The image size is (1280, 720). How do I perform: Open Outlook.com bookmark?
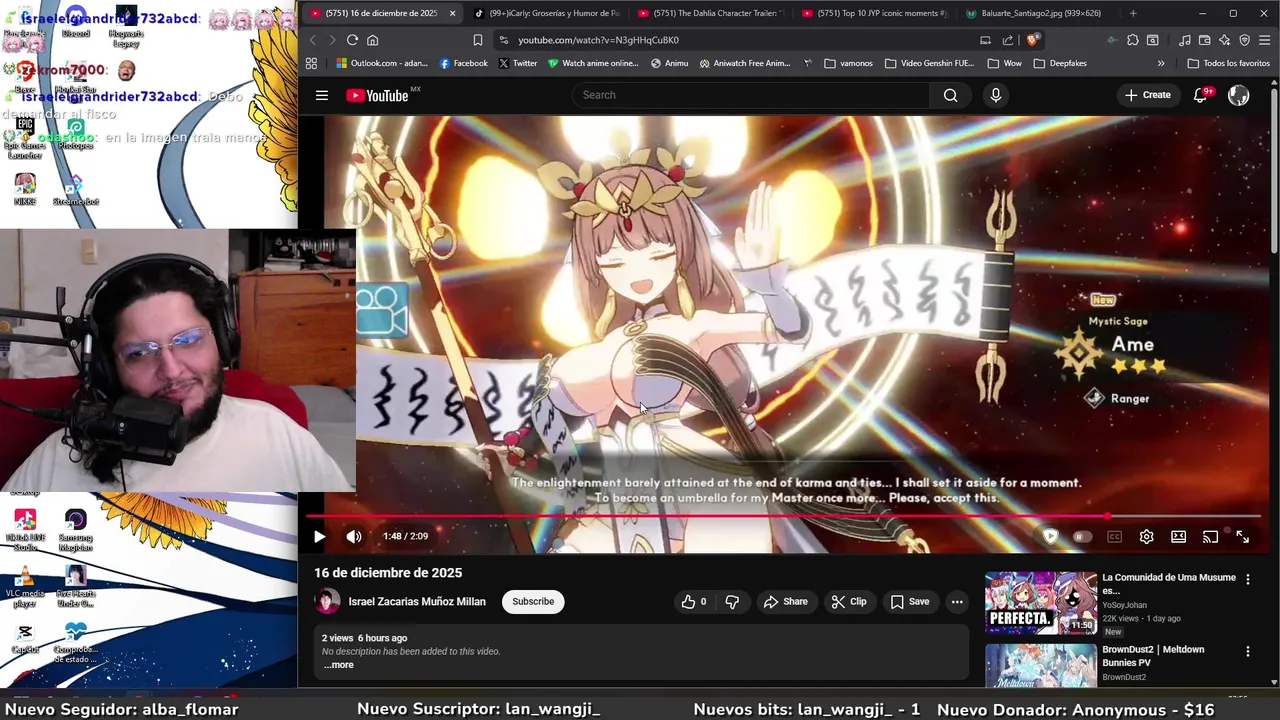pos(382,63)
